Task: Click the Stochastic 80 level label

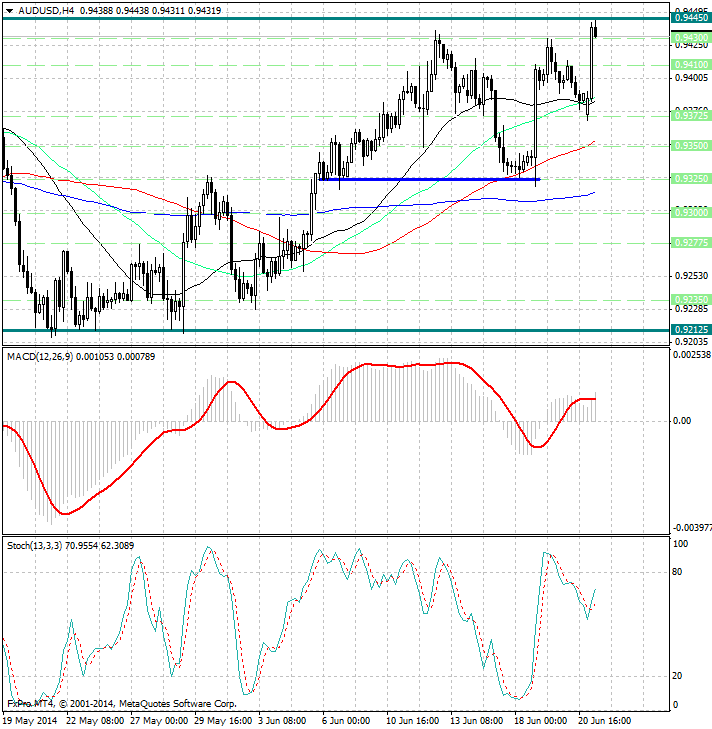Action: [x=678, y=572]
